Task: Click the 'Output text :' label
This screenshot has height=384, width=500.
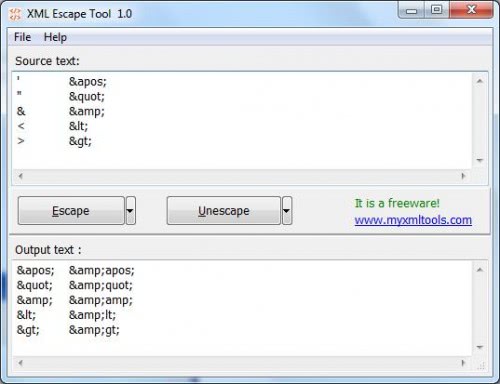Action: [48, 250]
